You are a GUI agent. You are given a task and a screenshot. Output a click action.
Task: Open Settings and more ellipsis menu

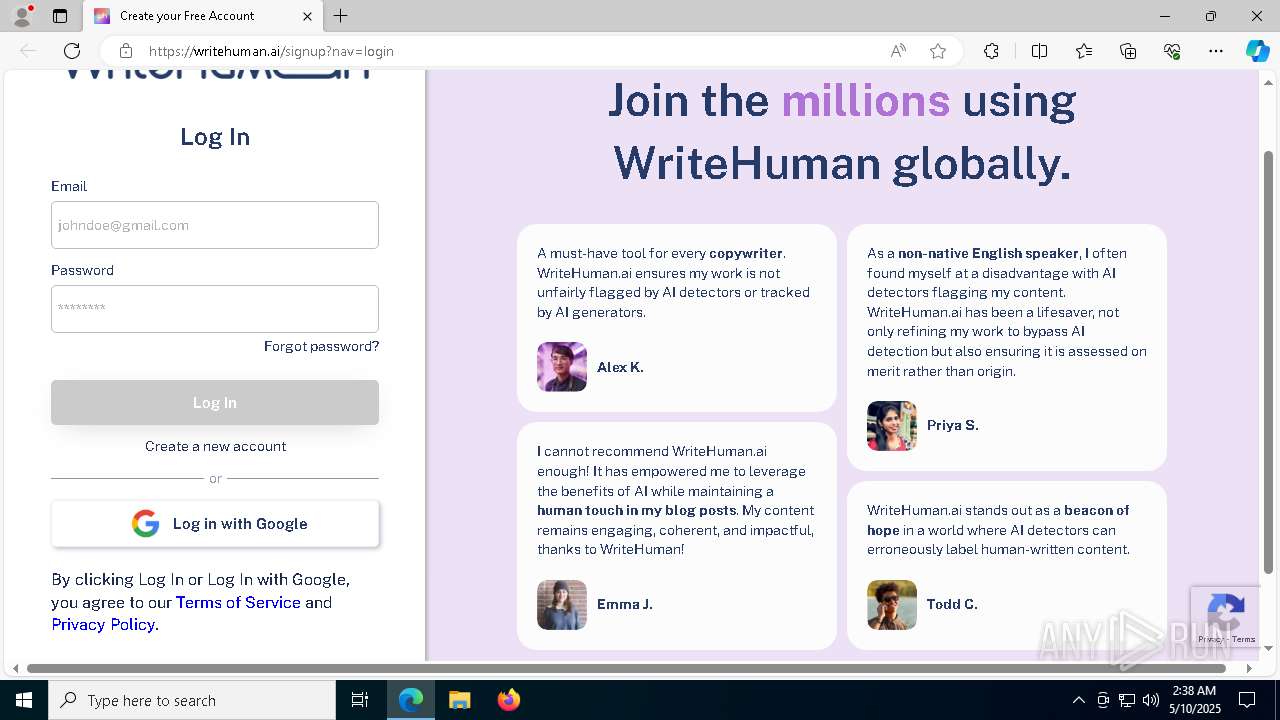coord(1216,51)
